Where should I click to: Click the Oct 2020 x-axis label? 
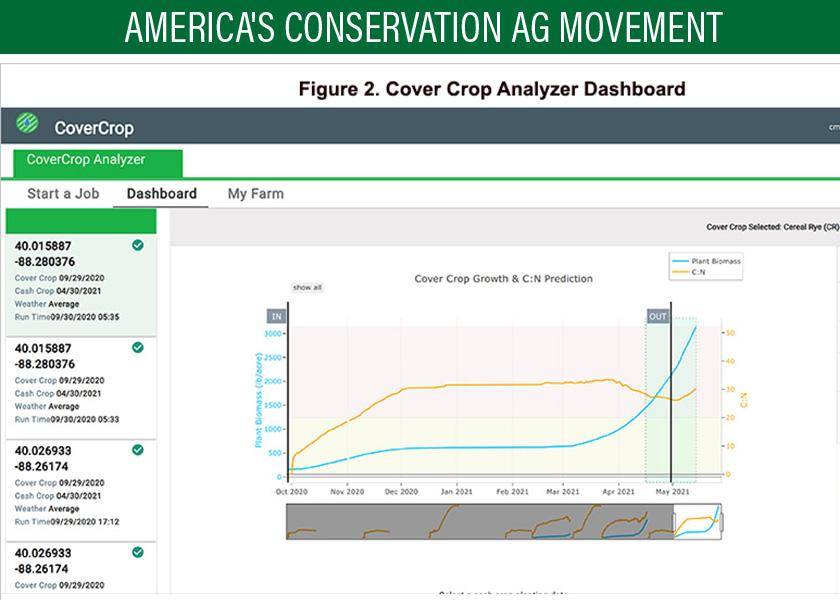click(x=291, y=491)
